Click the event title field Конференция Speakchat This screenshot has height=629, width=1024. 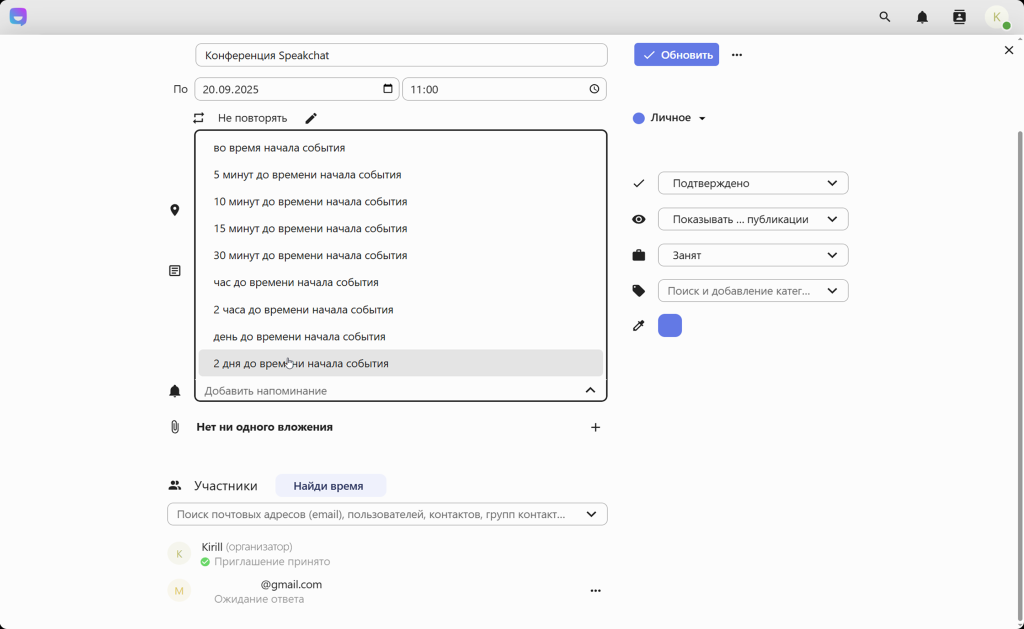[400, 55]
